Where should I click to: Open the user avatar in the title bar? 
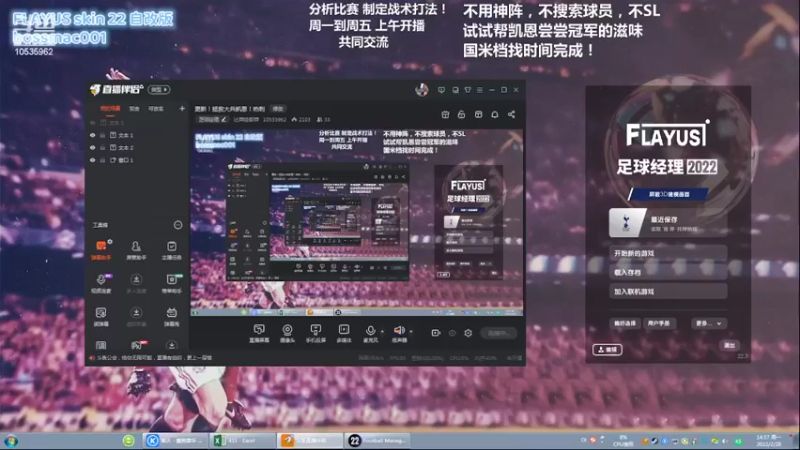pos(421,90)
